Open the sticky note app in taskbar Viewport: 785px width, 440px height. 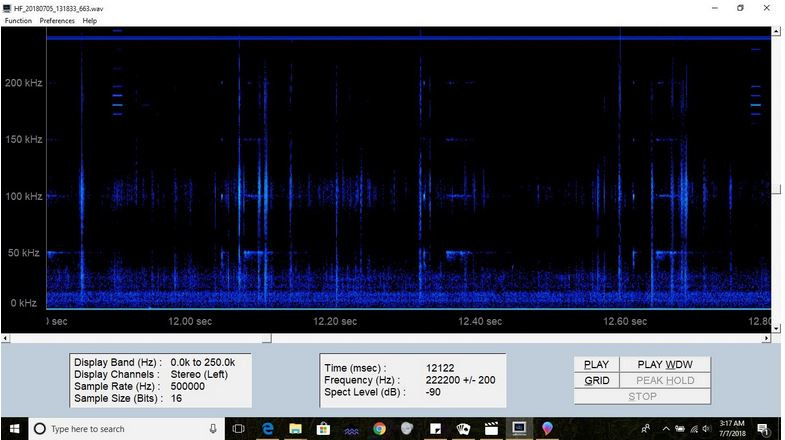click(x=436, y=429)
